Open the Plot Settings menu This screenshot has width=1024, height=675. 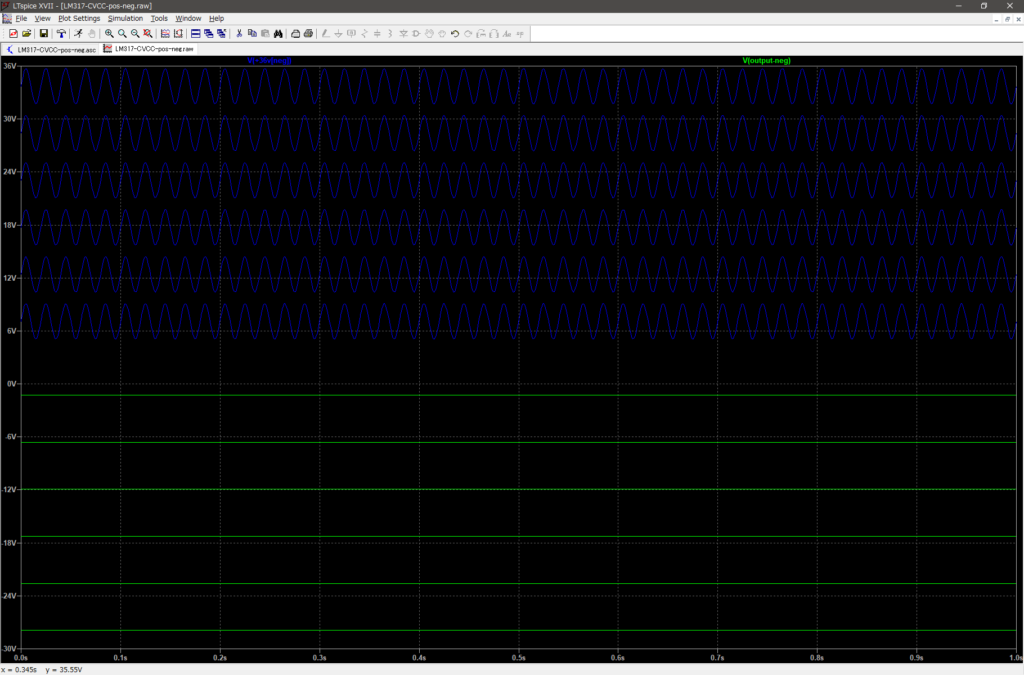click(79, 18)
